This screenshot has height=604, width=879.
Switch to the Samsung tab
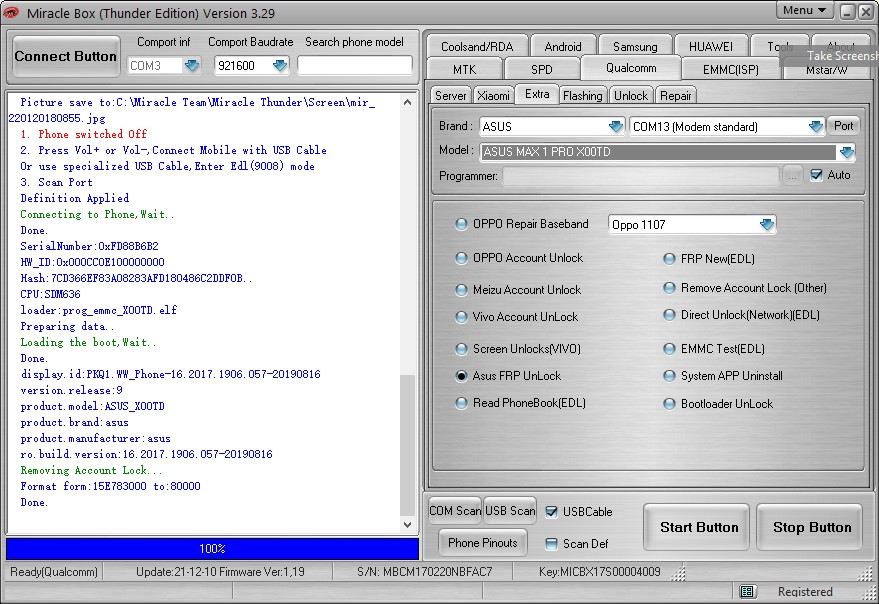click(x=635, y=46)
